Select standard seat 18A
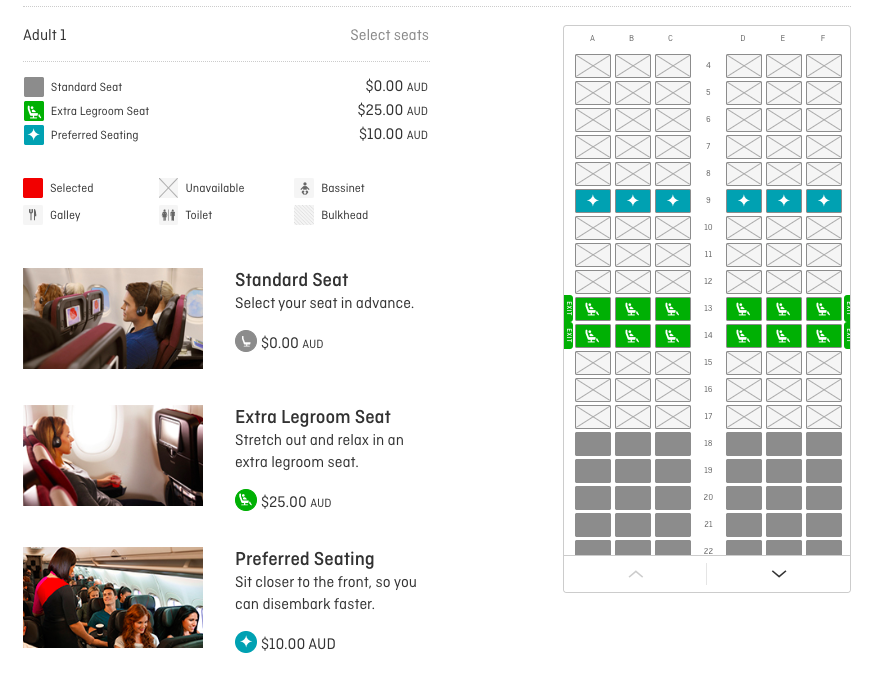 click(592, 443)
